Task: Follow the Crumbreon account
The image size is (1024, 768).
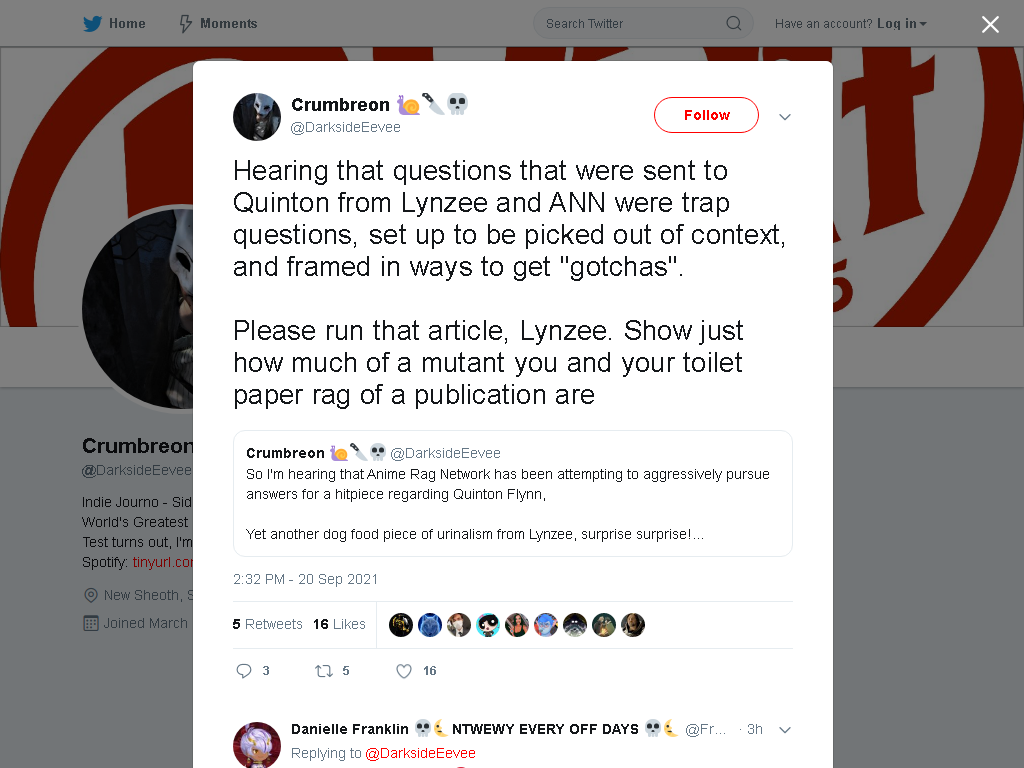Action: click(x=706, y=115)
